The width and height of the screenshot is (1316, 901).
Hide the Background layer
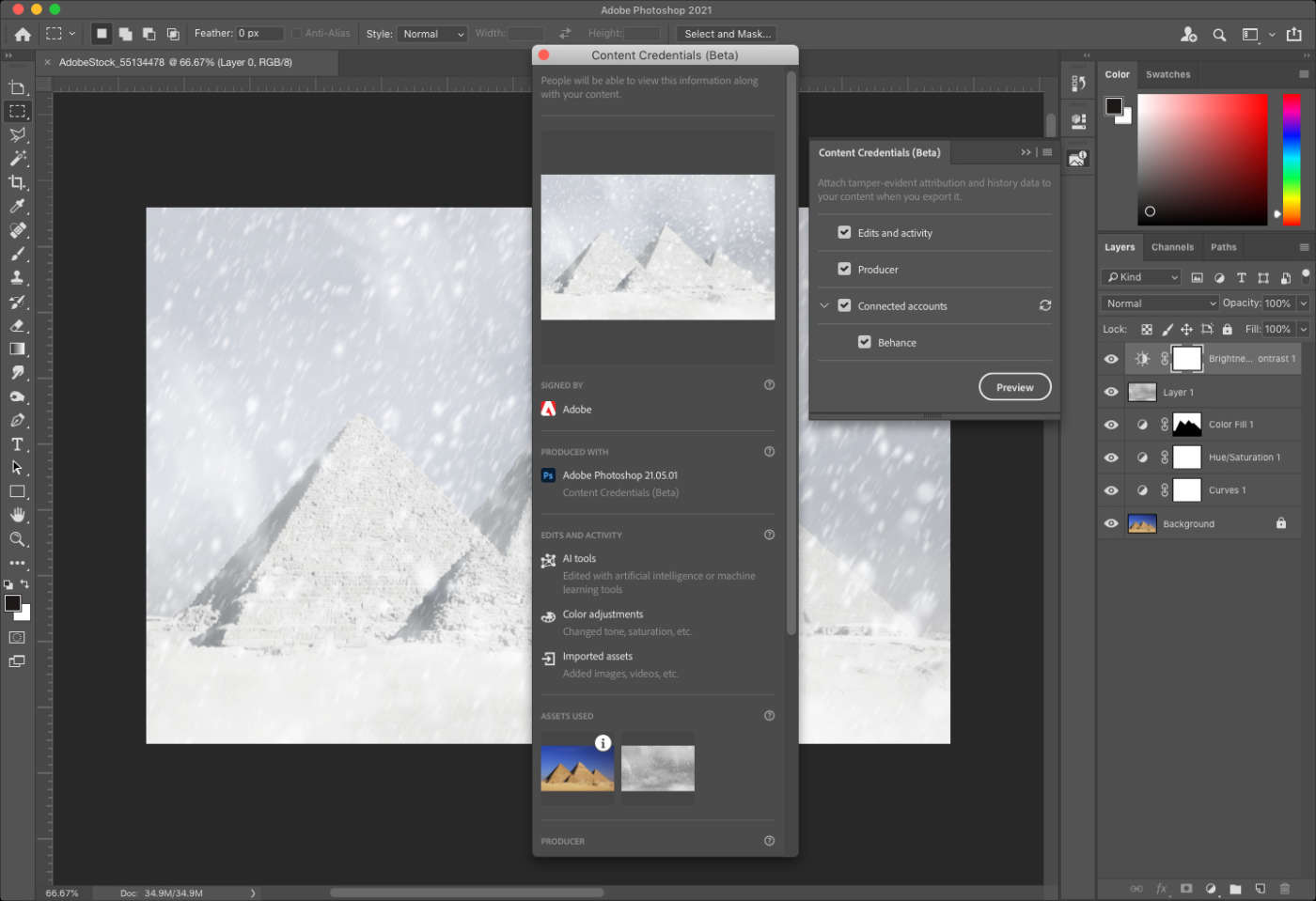coord(1110,523)
